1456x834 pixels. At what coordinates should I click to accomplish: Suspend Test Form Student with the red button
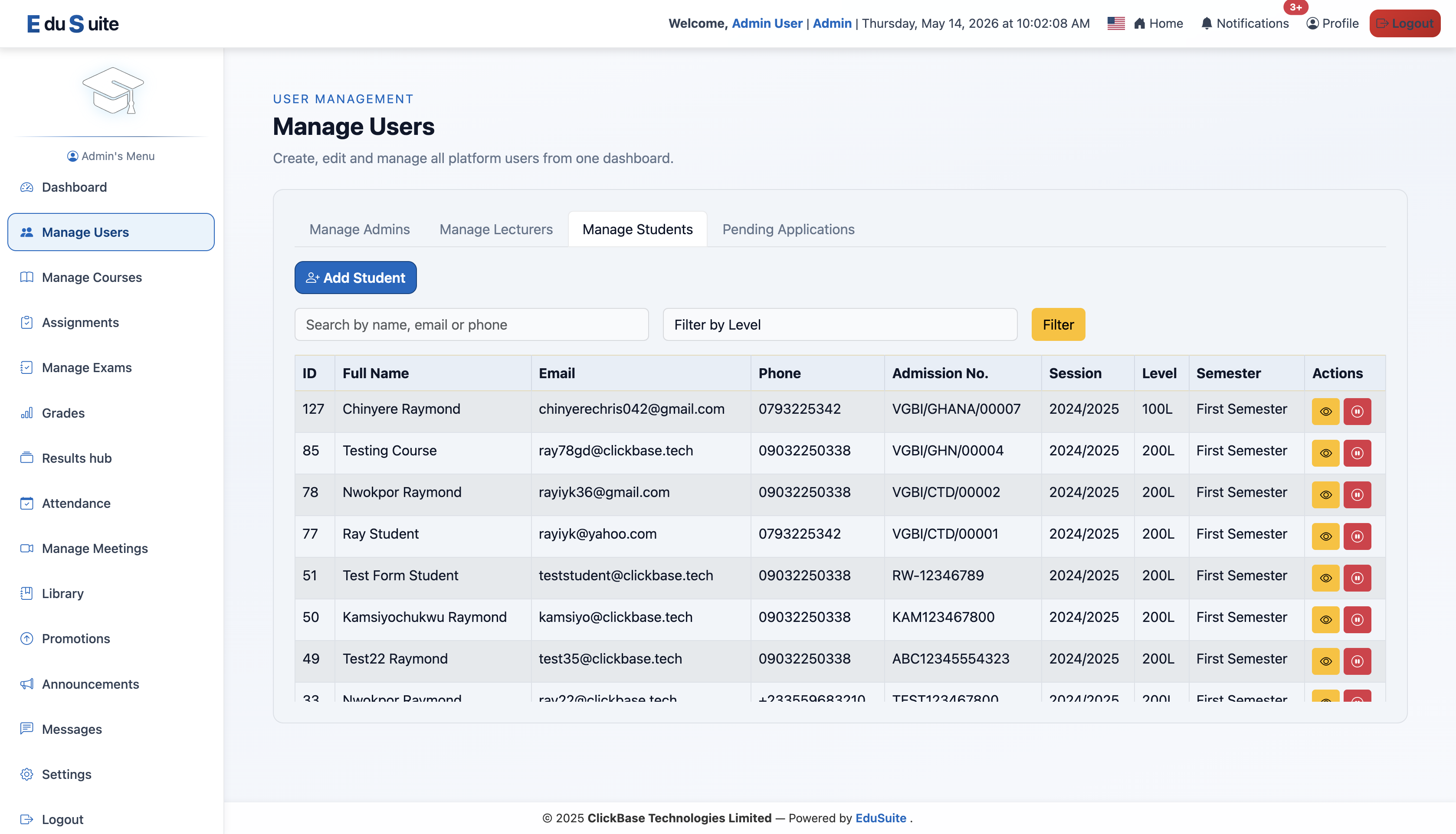[x=1357, y=578]
